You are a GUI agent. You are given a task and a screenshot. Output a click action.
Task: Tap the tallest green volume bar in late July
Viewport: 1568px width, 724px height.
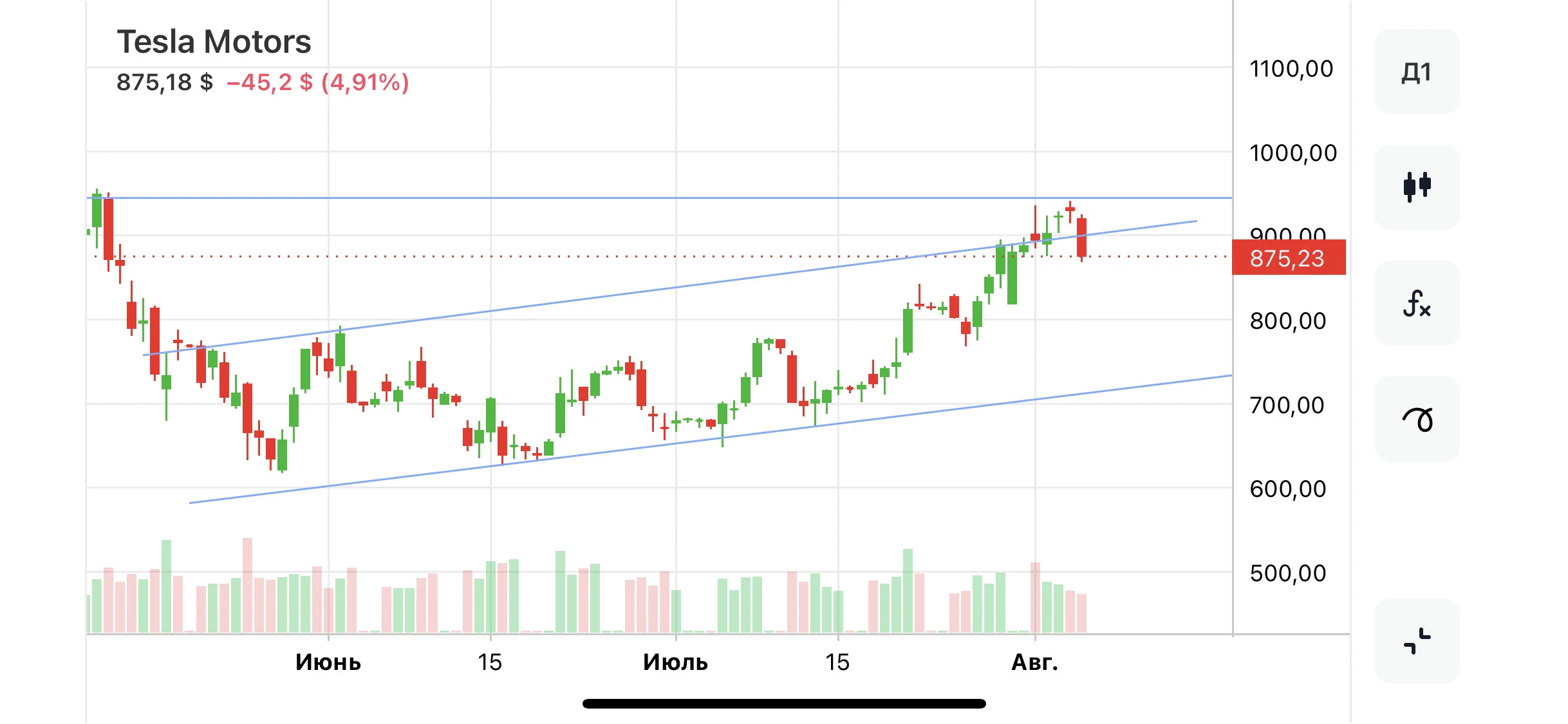[x=908, y=590]
